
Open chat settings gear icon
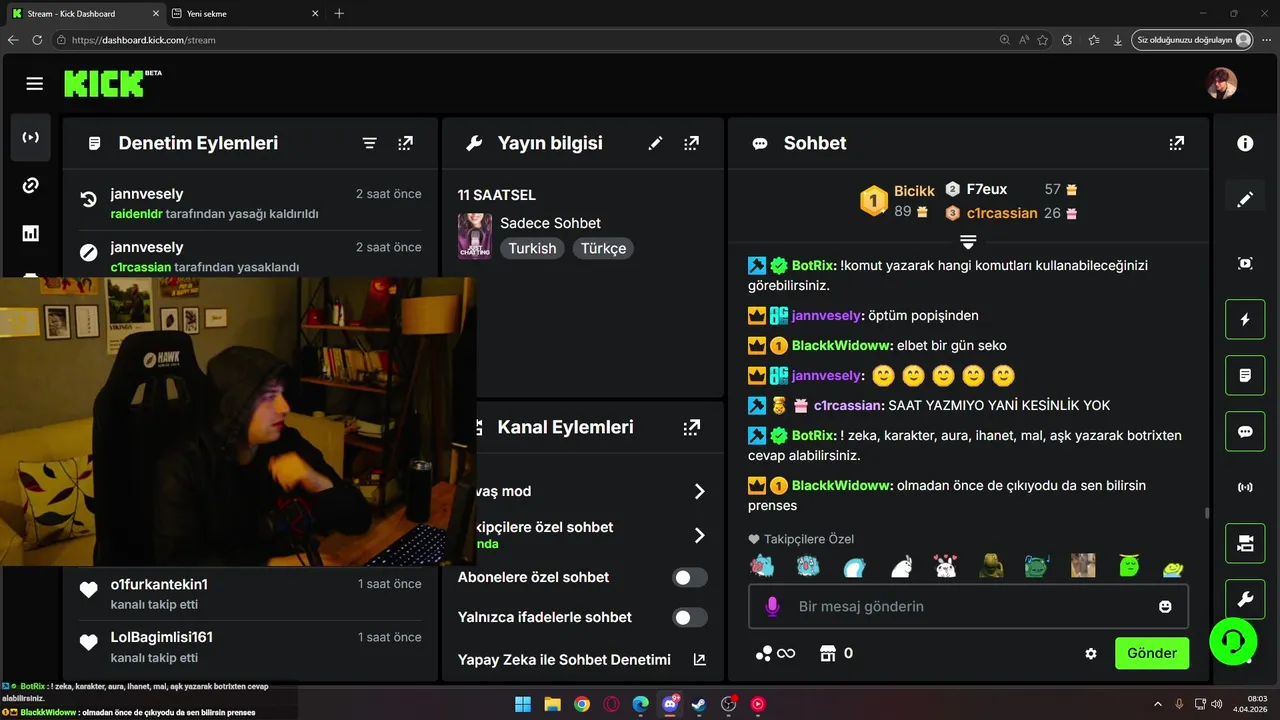(1091, 653)
